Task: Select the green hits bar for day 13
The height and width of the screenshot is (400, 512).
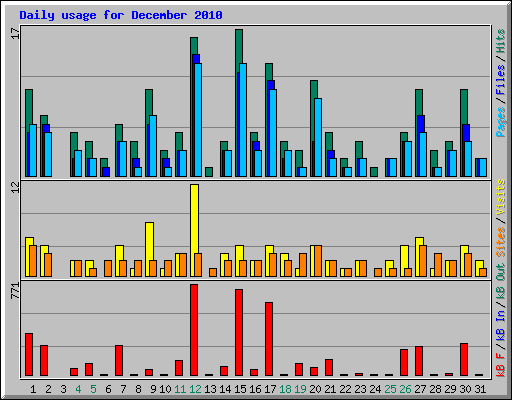Action: [x=209, y=172]
